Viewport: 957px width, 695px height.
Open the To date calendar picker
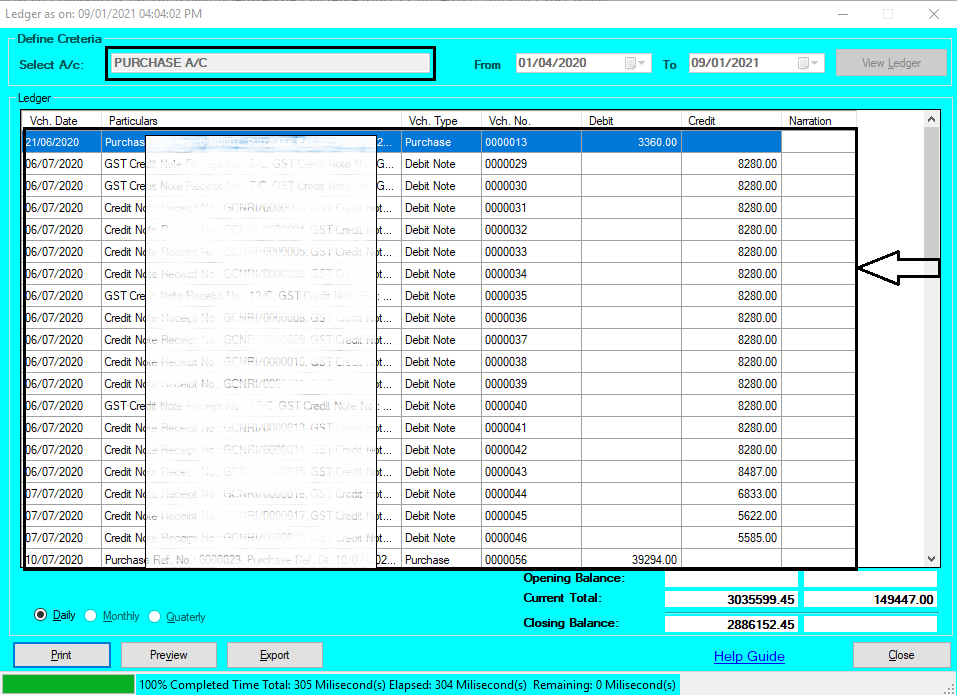tap(802, 63)
